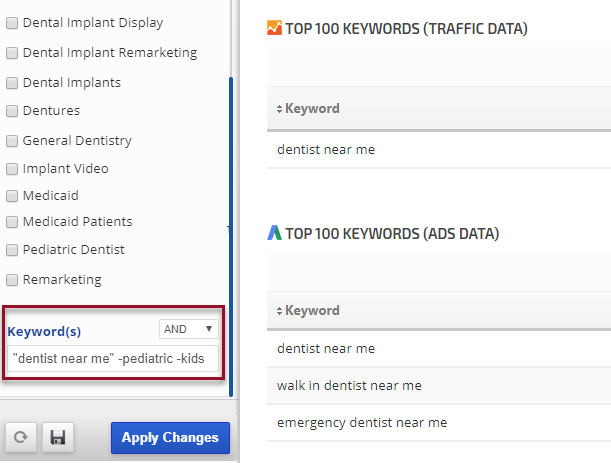Open the AND operator dropdown
Image resolution: width=611 pixels, height=463 pixels.
[188, 329]
